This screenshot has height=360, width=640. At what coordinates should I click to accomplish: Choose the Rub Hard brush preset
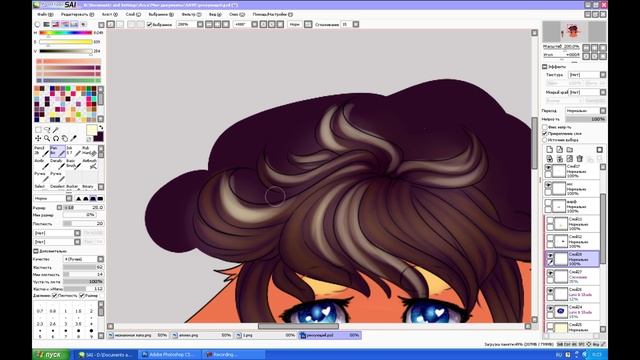(x=89, y=151)
